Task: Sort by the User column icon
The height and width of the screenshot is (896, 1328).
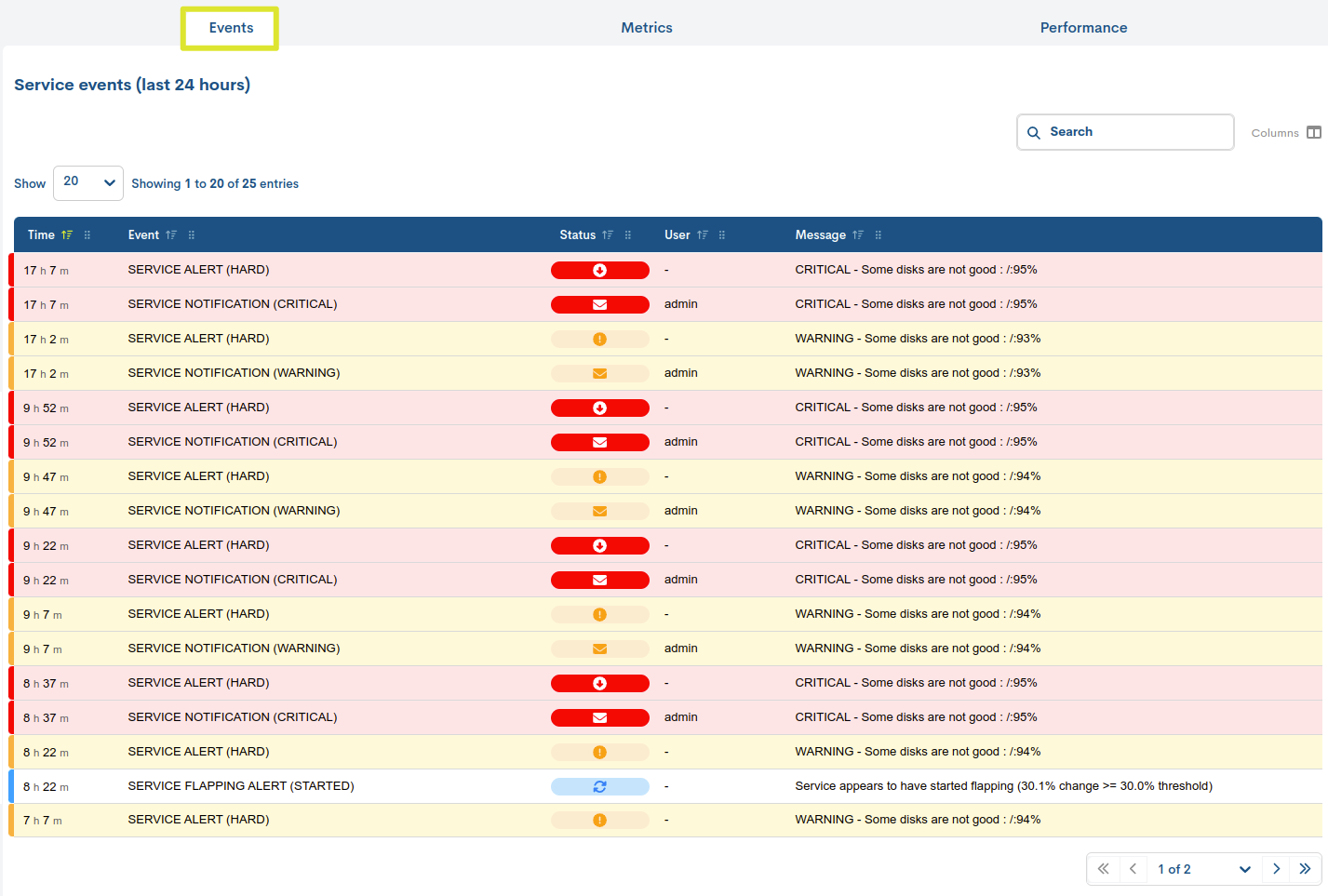Action: click(703, 235)
